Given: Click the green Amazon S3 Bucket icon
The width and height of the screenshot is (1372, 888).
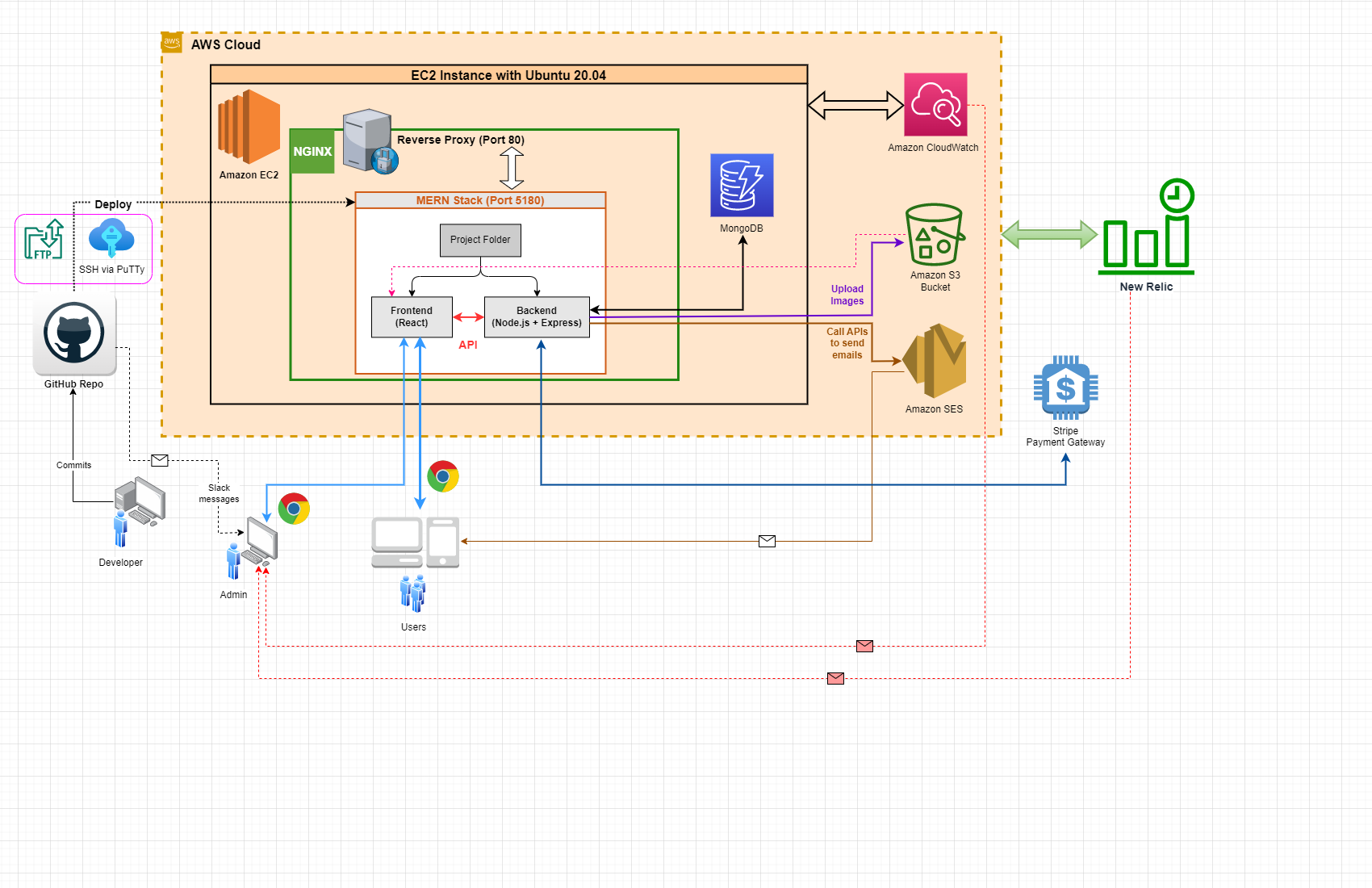Looking at the screenshot, I should [x=935, y=234].
